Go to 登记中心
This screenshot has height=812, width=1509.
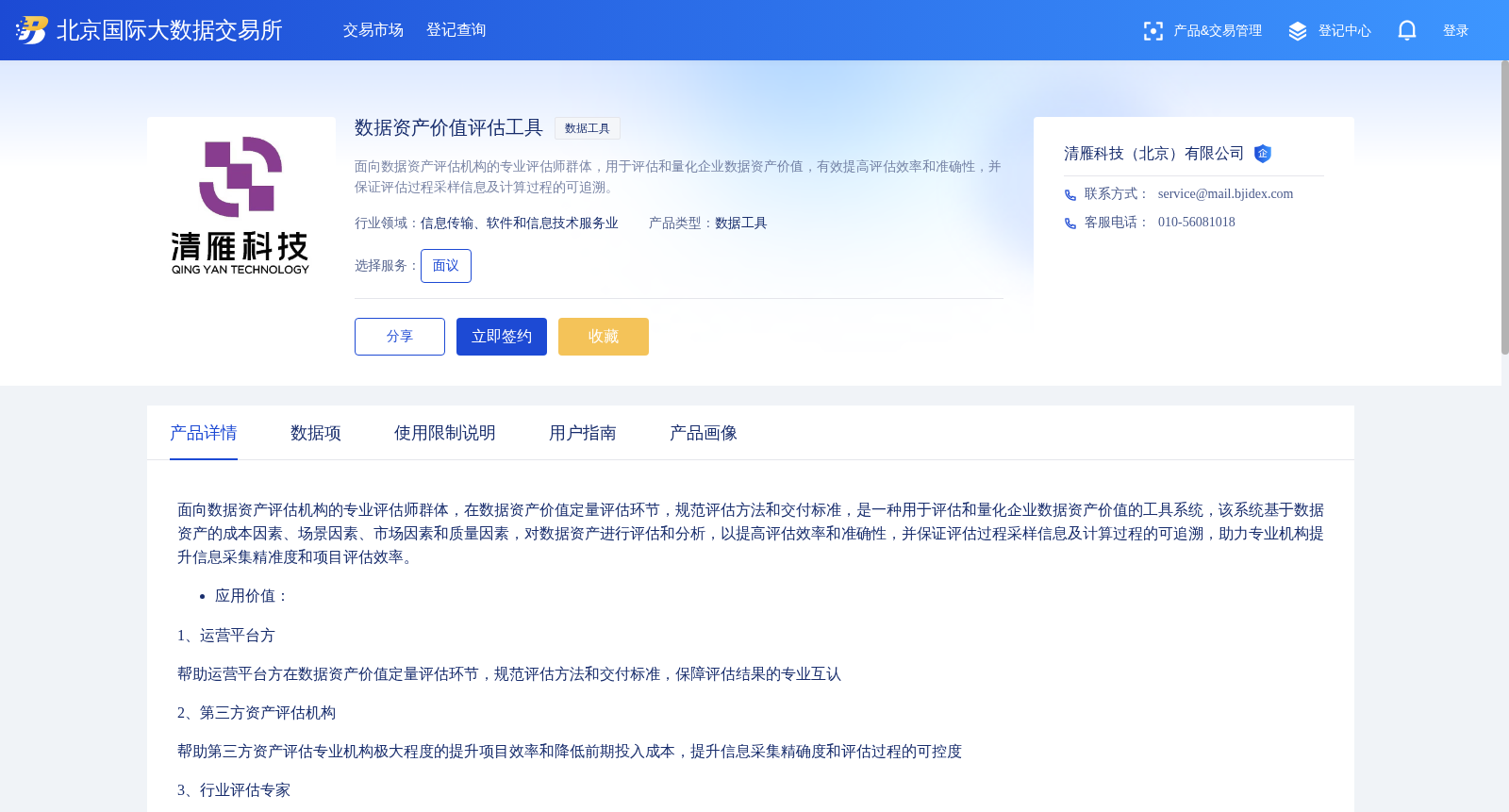pos(1345,31)
